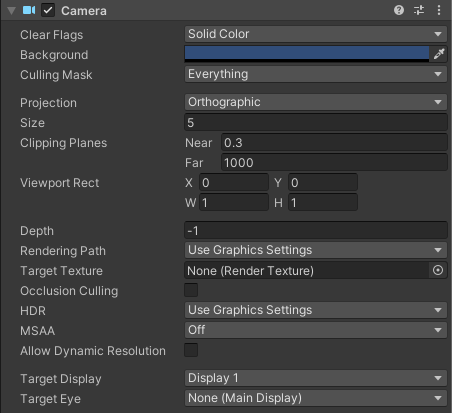The height and width of the screenshot is (413, 452).
Task: Click the orthographic Size input field
Action: 316,122
